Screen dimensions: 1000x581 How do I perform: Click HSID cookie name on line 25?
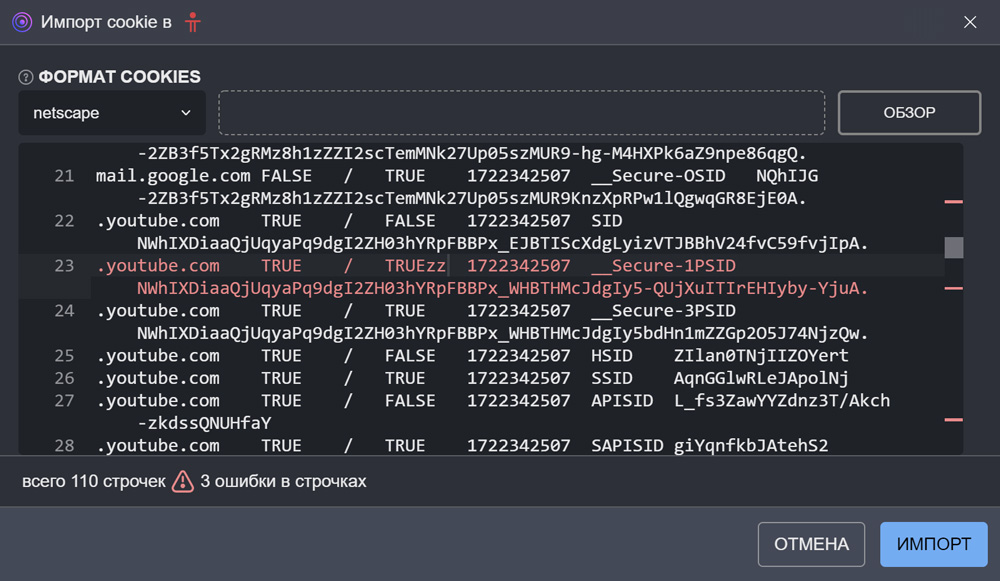pos(612,356)
